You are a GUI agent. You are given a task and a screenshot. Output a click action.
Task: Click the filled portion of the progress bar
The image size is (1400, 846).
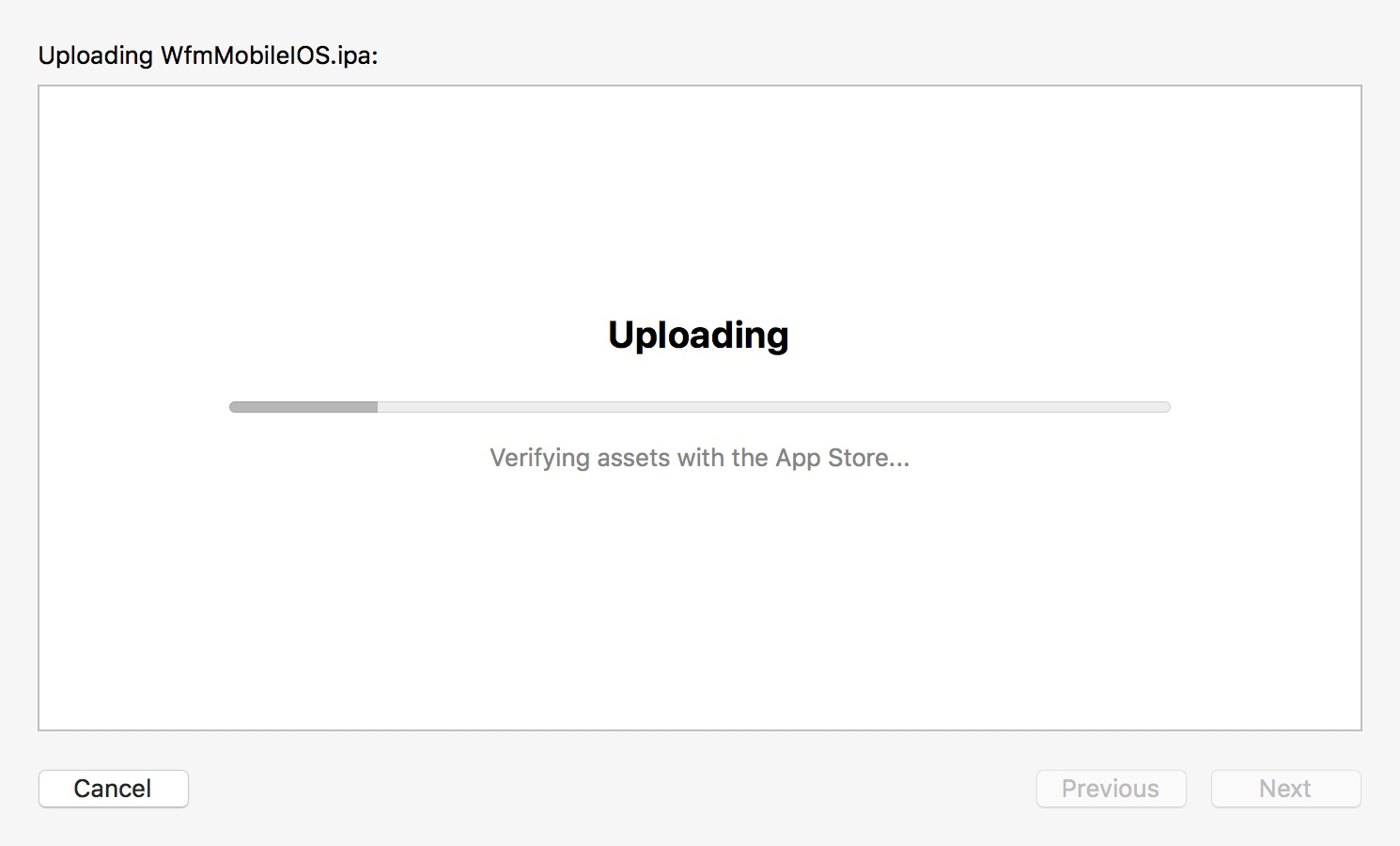click(303, 407)
